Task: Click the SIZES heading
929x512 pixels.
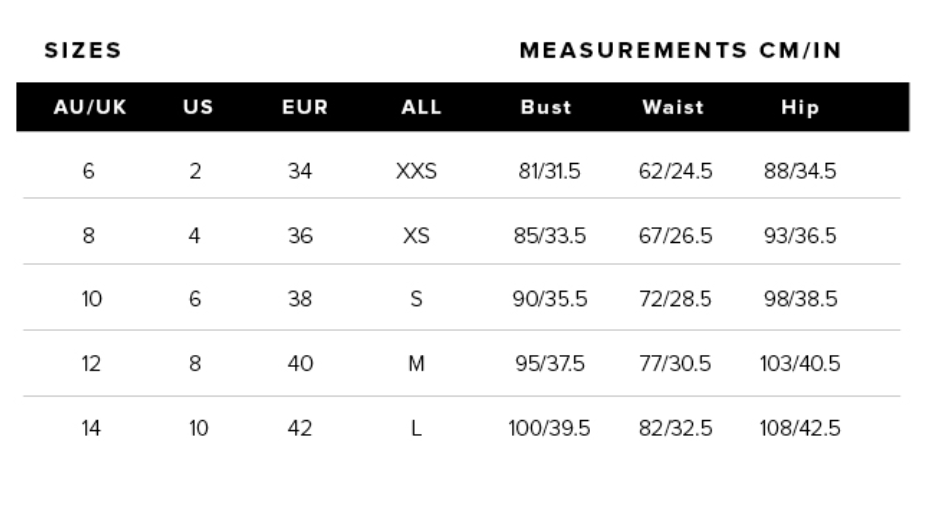Action: [84, 50]
